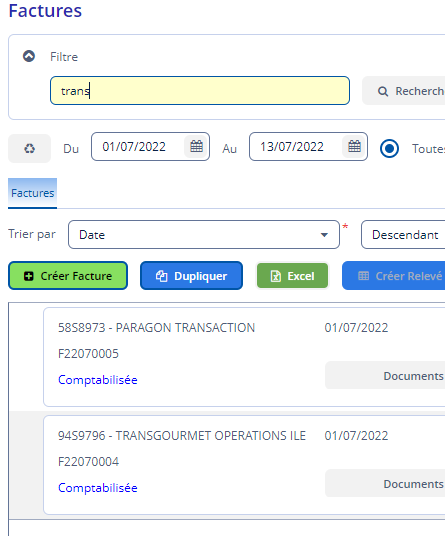Screen dimensions: 445x536
Task: Open Documents for PARAGON TRANSACTION invoice
Action: [385, 375]
